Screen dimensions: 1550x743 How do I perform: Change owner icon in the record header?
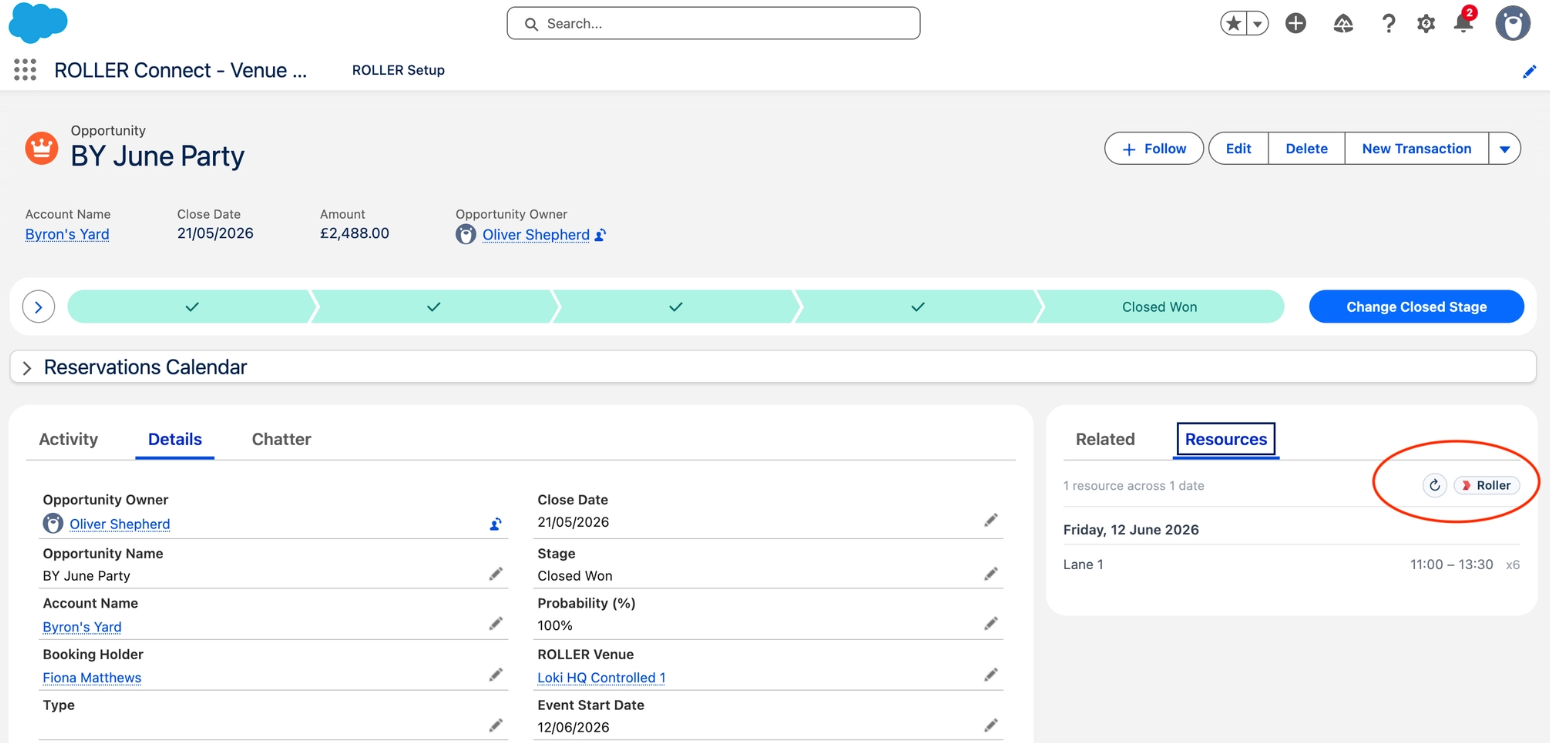click(x=600, y=235)
